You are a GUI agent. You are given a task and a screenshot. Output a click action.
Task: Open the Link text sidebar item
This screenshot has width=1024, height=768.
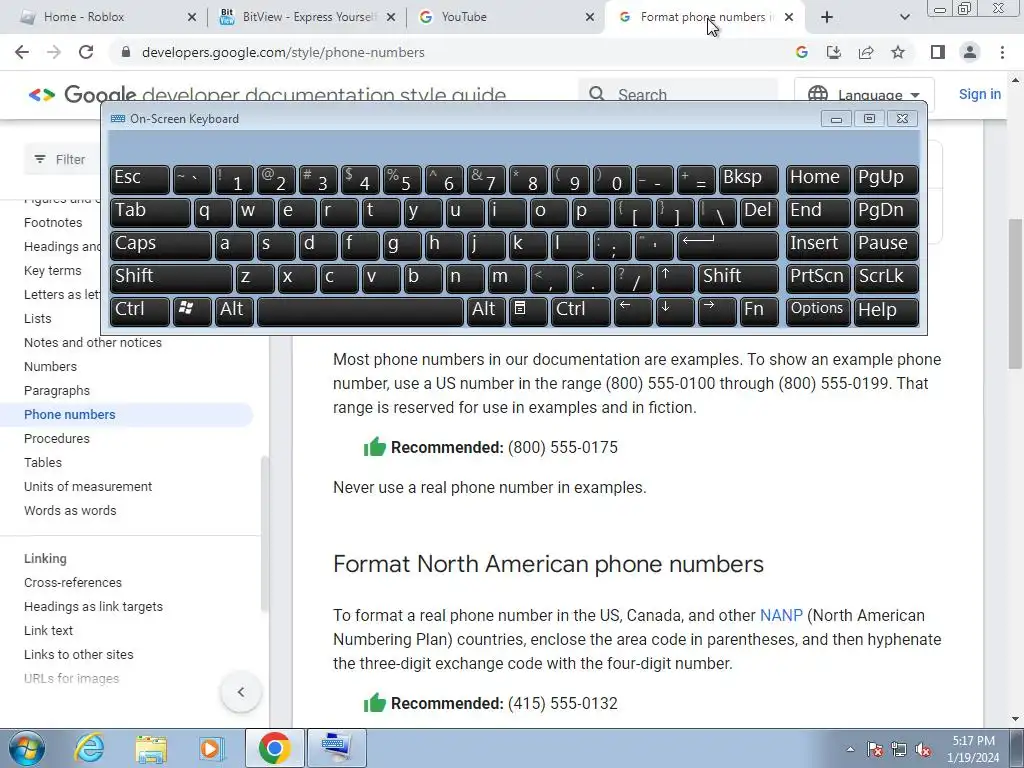pyautogui.click(x=48, y=630)
